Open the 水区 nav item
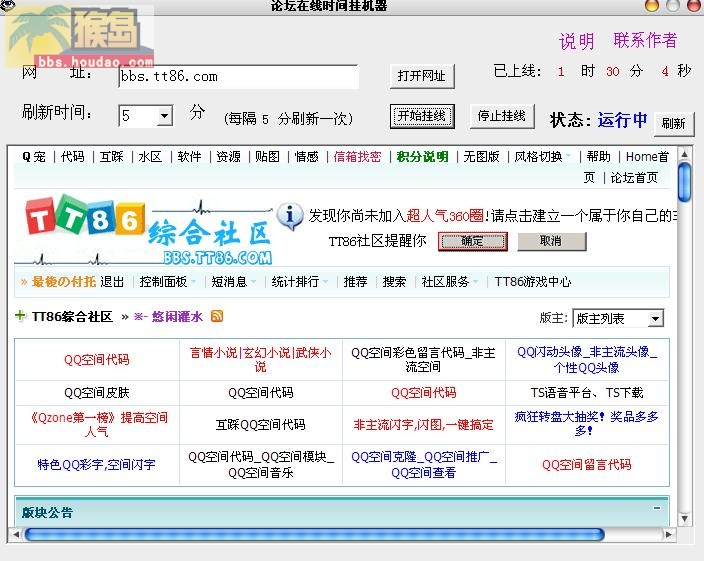This screenshot has height=561, width=704. click(150, 157)
